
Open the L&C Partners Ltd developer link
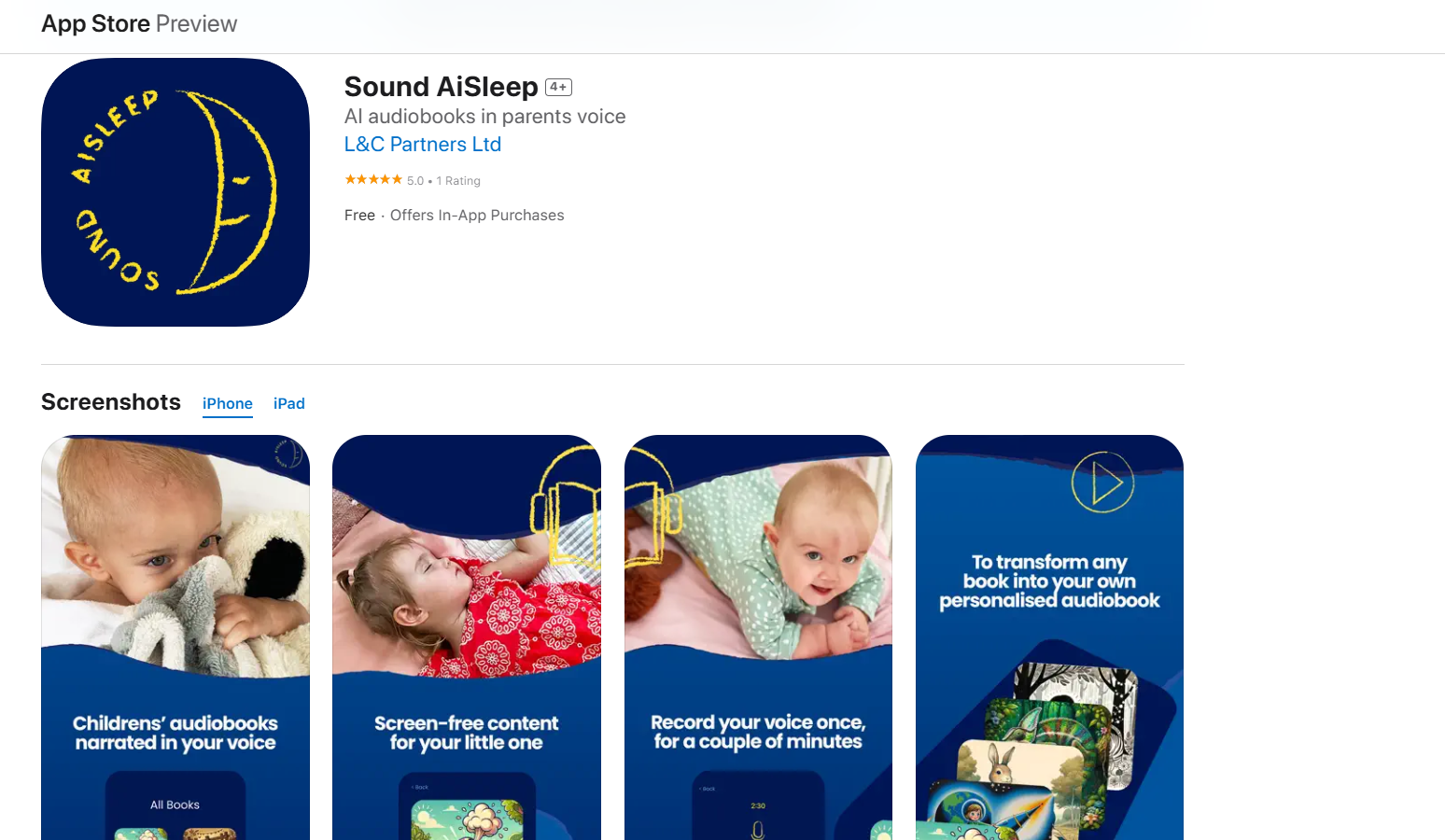[423, 145]
